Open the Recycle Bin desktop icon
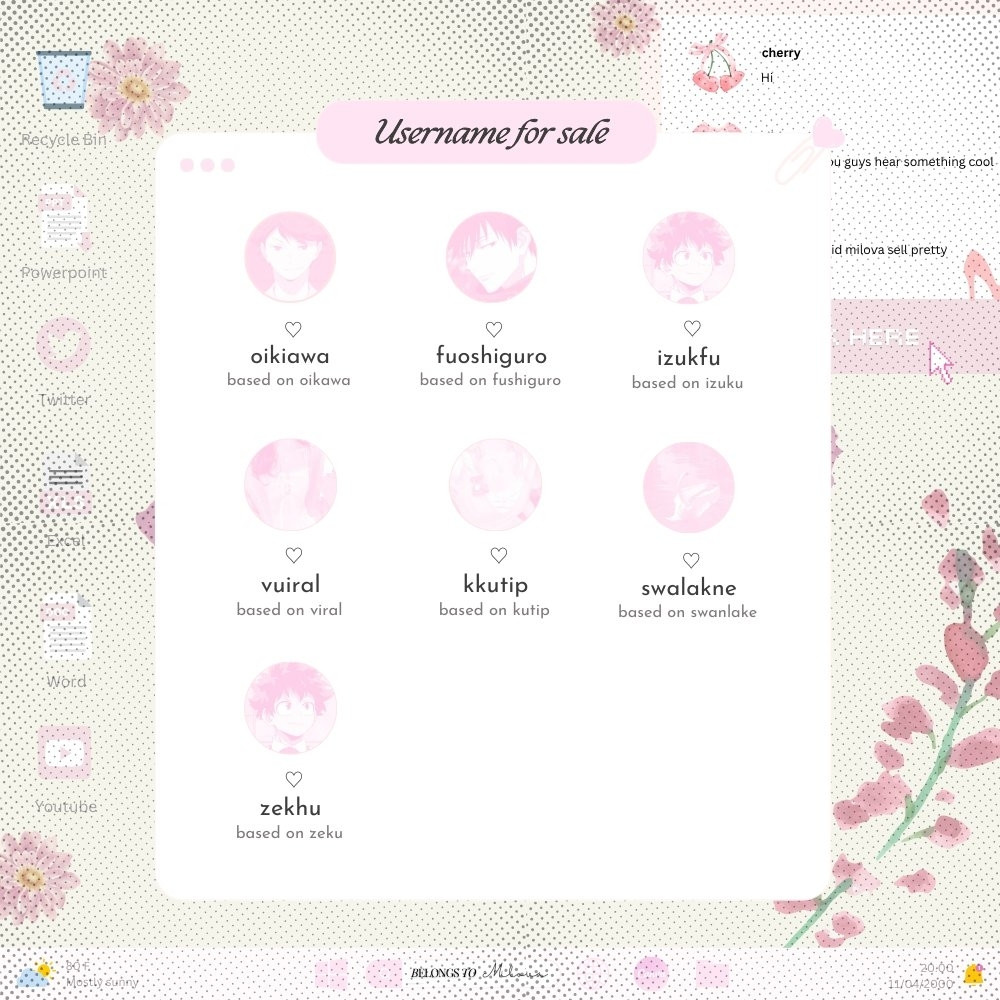 [64, 80]
